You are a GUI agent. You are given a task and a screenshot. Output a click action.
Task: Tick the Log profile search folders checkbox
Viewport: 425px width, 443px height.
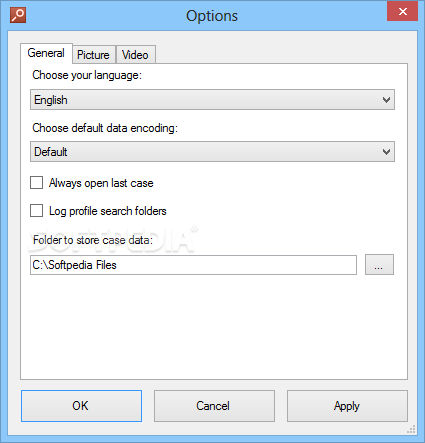pyautogui.click(x=36, y=211)
